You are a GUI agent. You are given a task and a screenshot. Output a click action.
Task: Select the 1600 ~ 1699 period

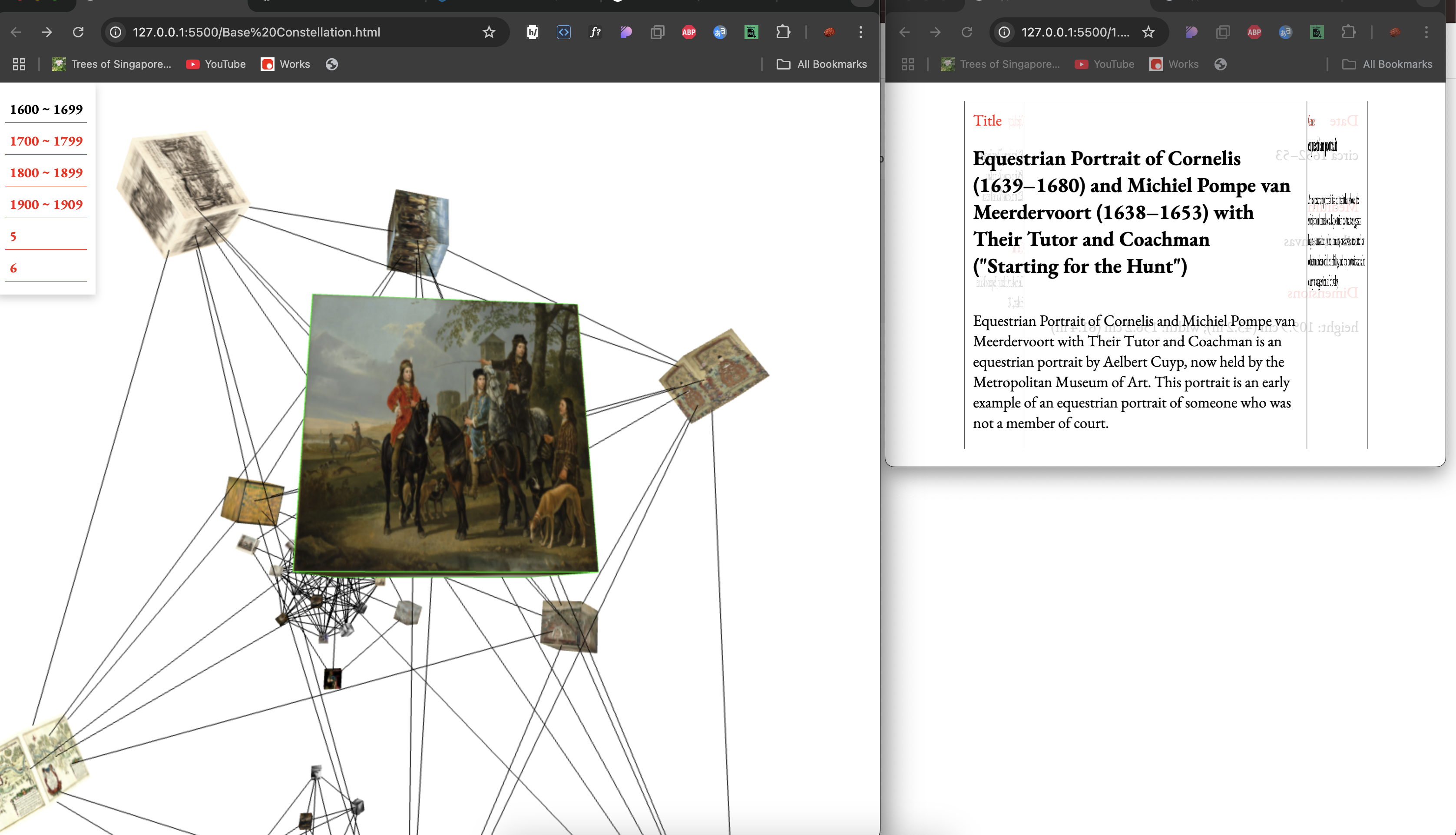[46, 109]
